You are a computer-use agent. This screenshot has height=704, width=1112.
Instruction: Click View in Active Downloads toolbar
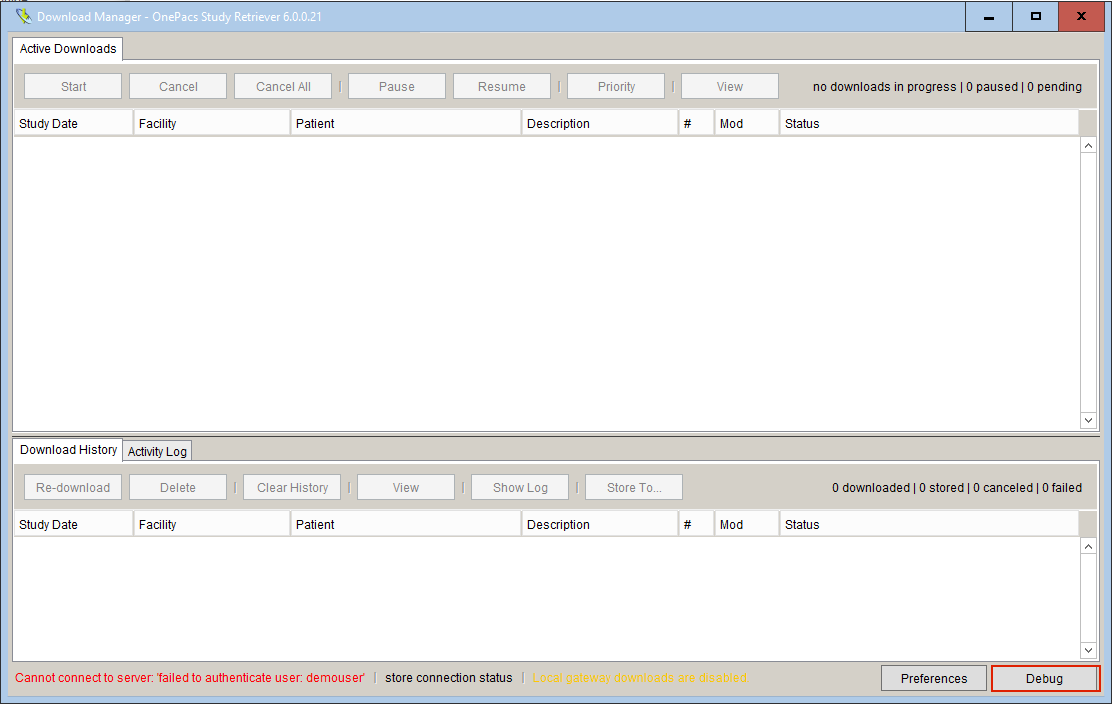tap(730, 86)
